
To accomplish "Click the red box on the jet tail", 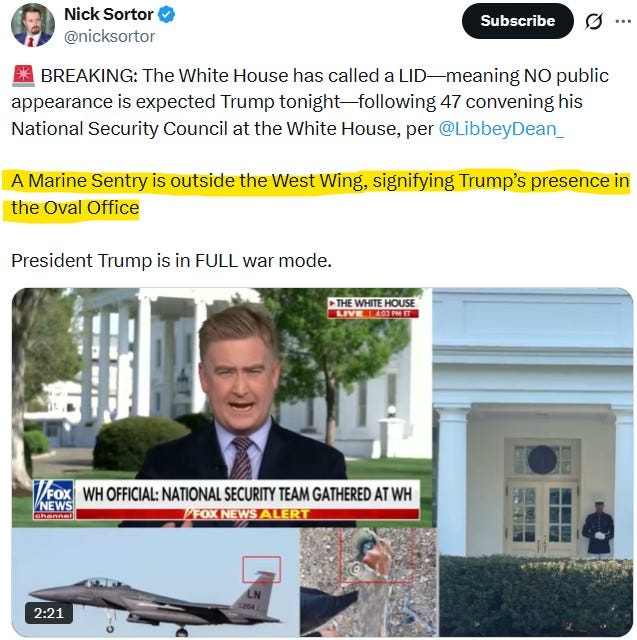I will pyautogui.click(x=262, y=569).
